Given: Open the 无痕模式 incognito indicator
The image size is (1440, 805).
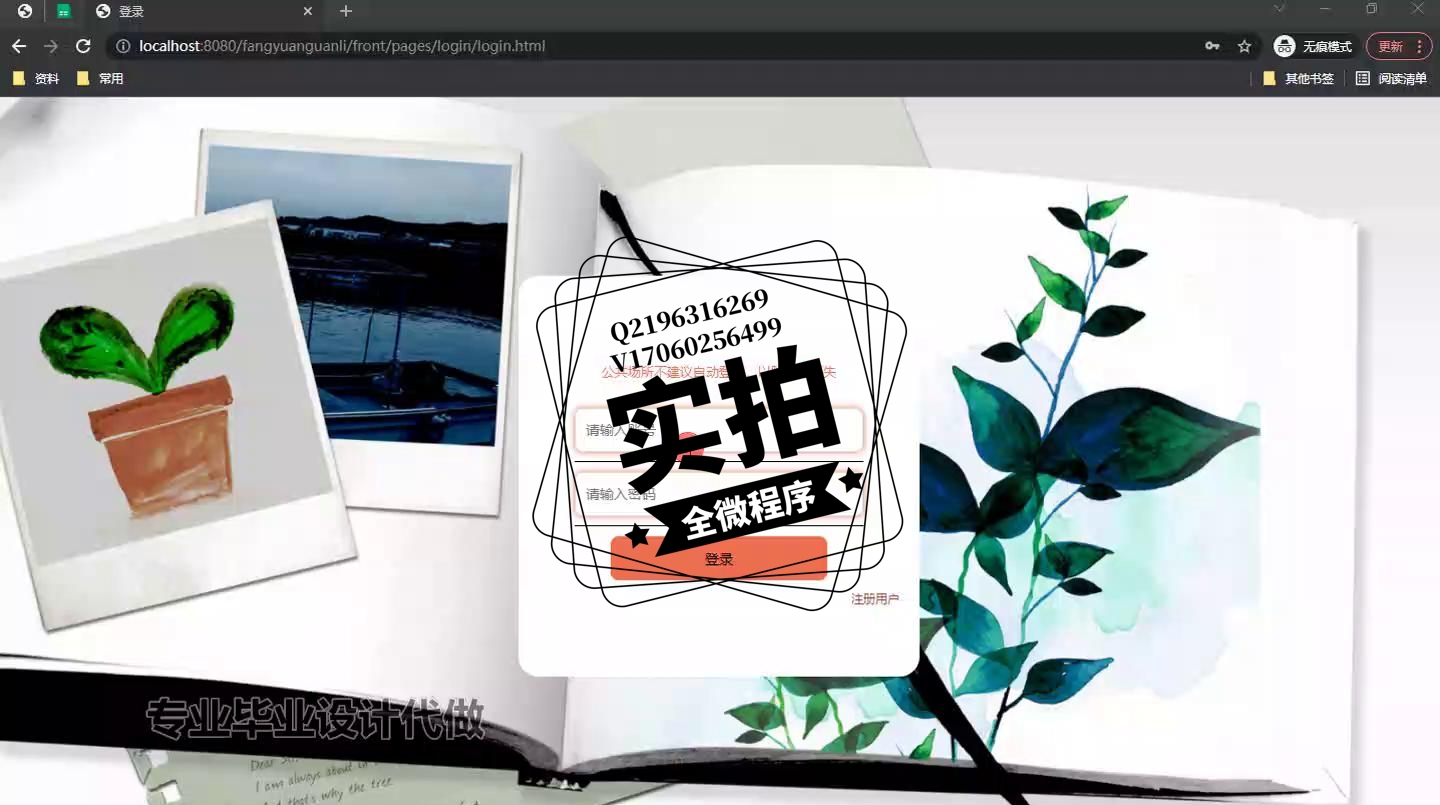Looking at the screenshot, I should pyautogui.click(x=1314, y=46).
